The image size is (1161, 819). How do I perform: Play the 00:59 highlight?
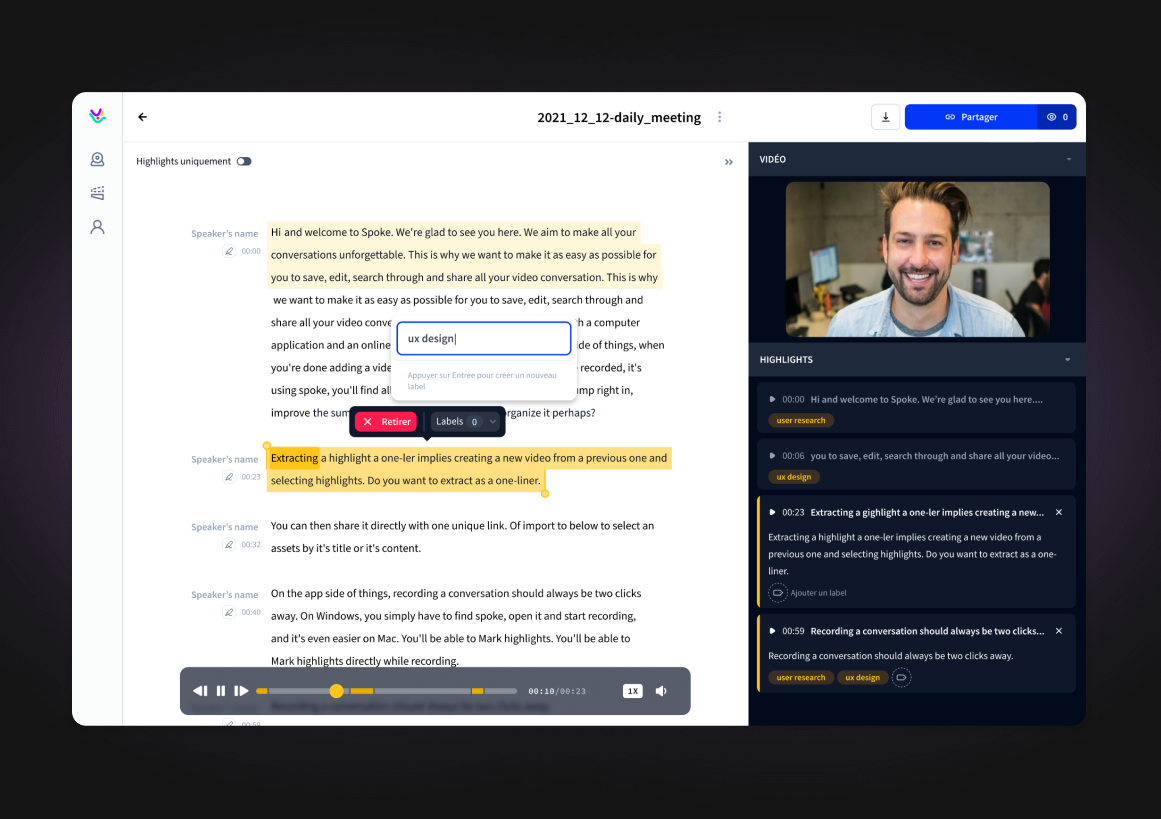(x=772, y=631)
